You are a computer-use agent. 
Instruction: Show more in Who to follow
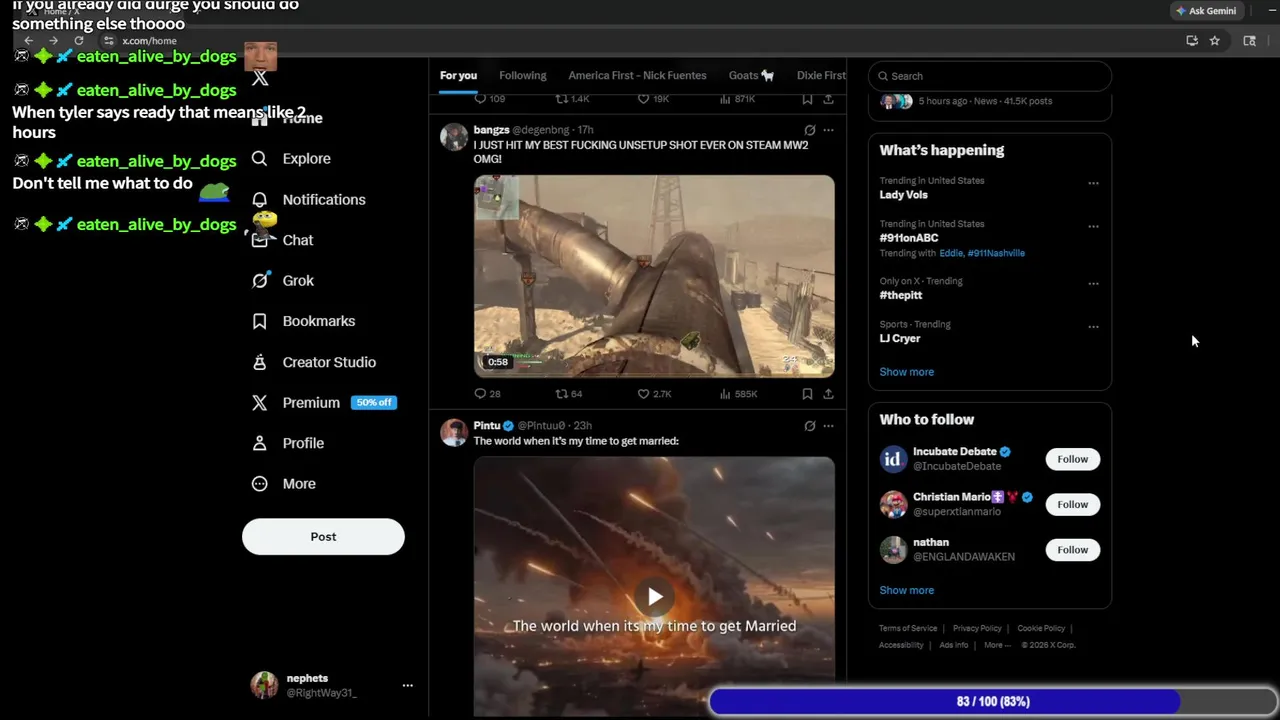[906, 590]
